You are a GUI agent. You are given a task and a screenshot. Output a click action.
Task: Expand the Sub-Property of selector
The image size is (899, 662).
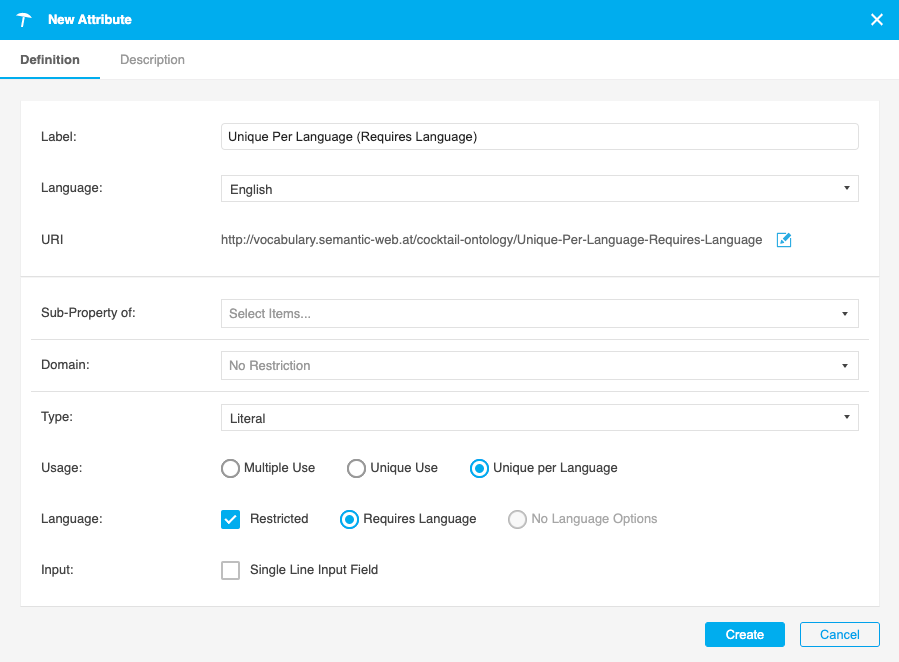[540, 313]
